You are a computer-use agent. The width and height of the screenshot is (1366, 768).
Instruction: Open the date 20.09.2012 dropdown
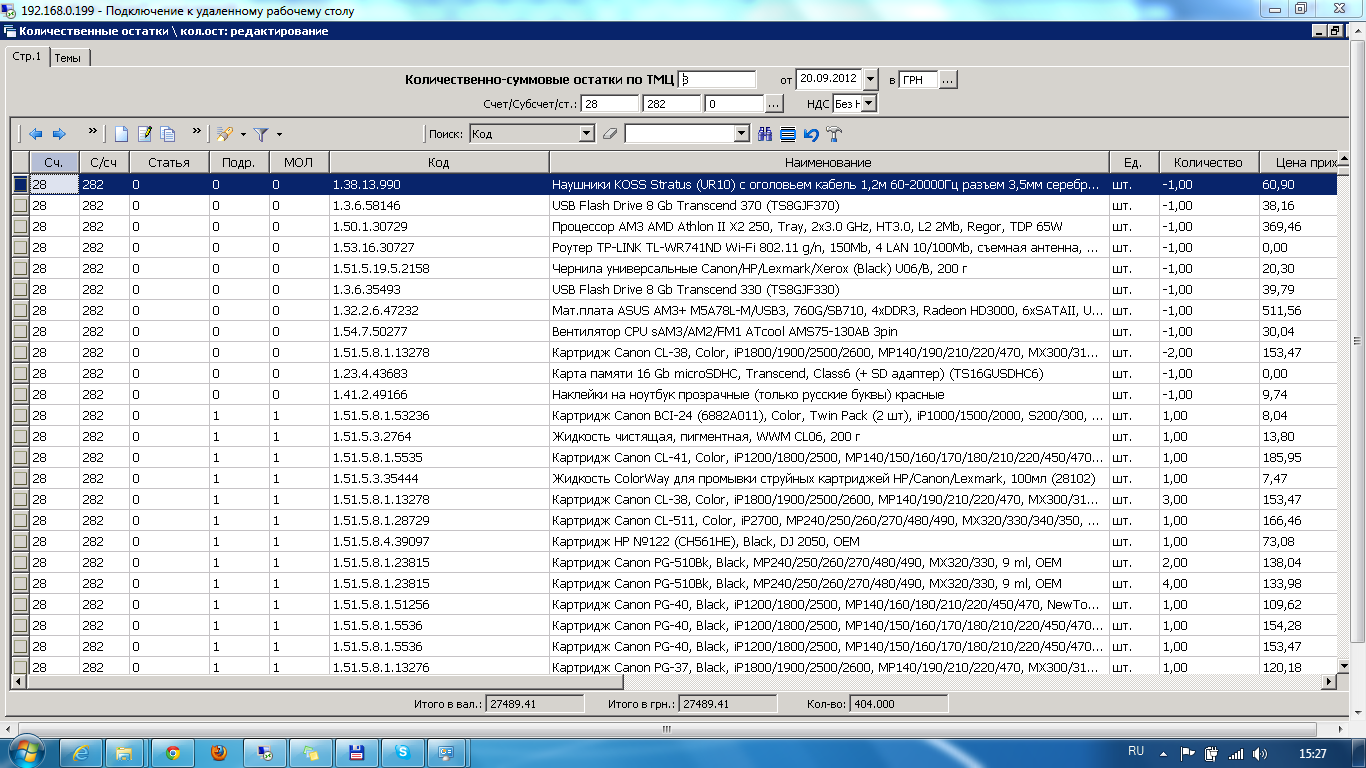[870, 79]
